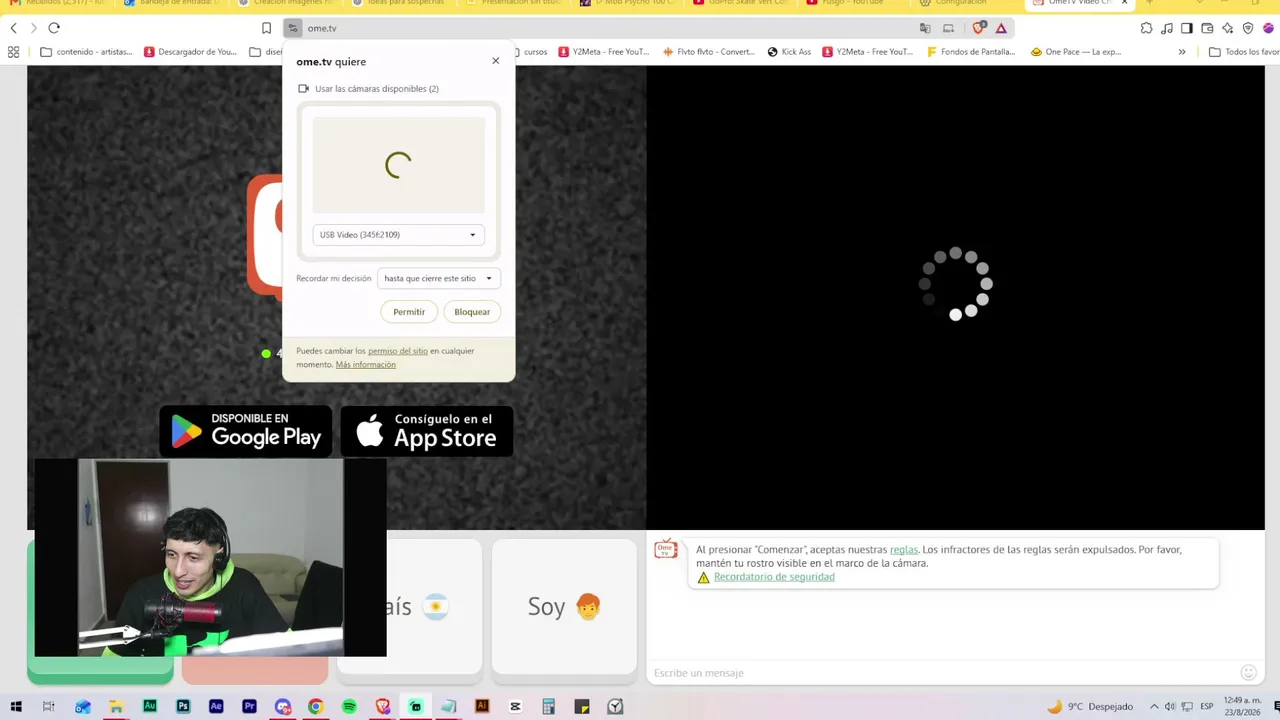Open the 'Flvto flvto - Convert...' bookmark
This screenshot has height=720, width=1280.
point(708,52)
